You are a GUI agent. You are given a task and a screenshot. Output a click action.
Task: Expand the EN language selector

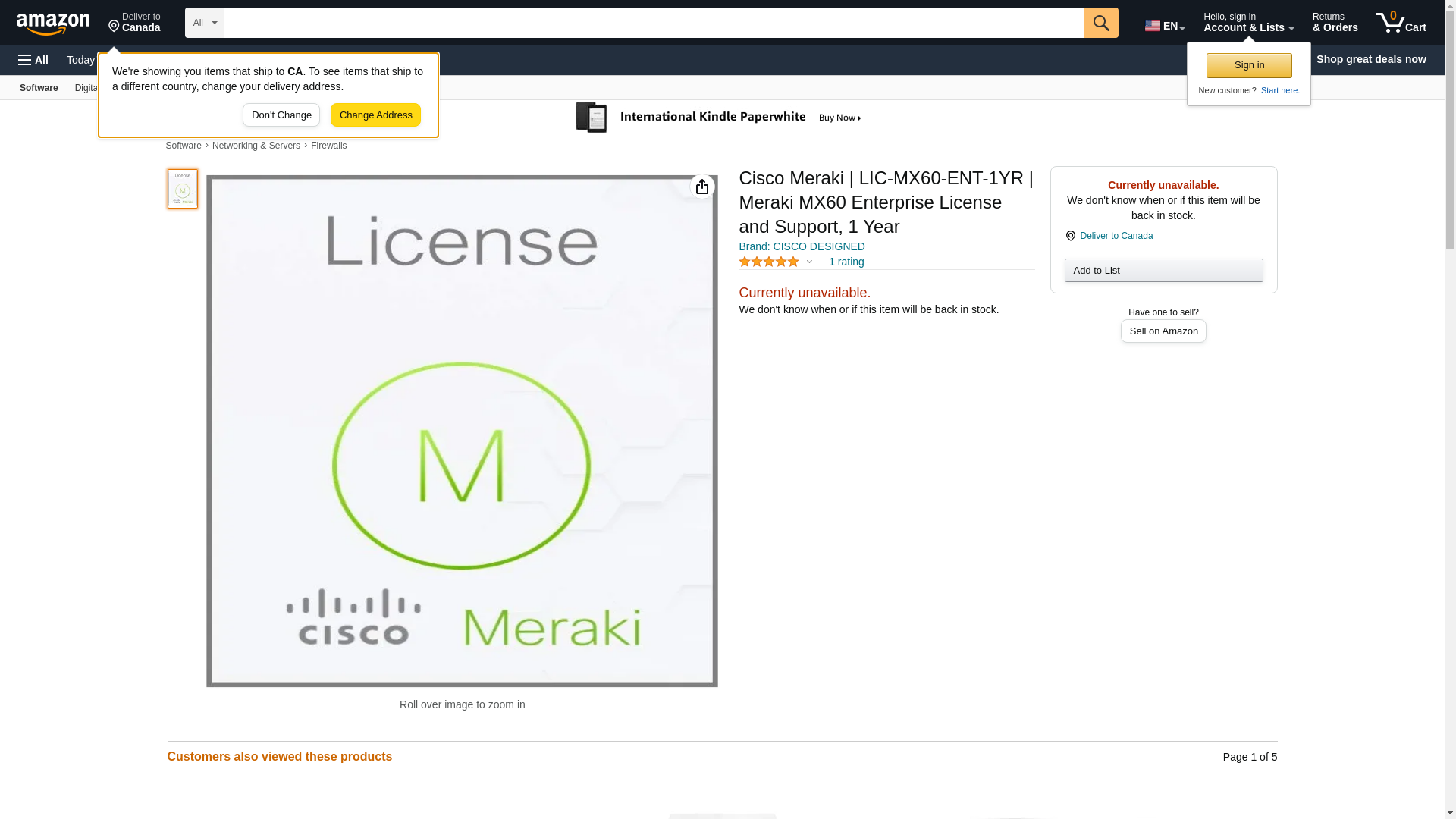1165,26
